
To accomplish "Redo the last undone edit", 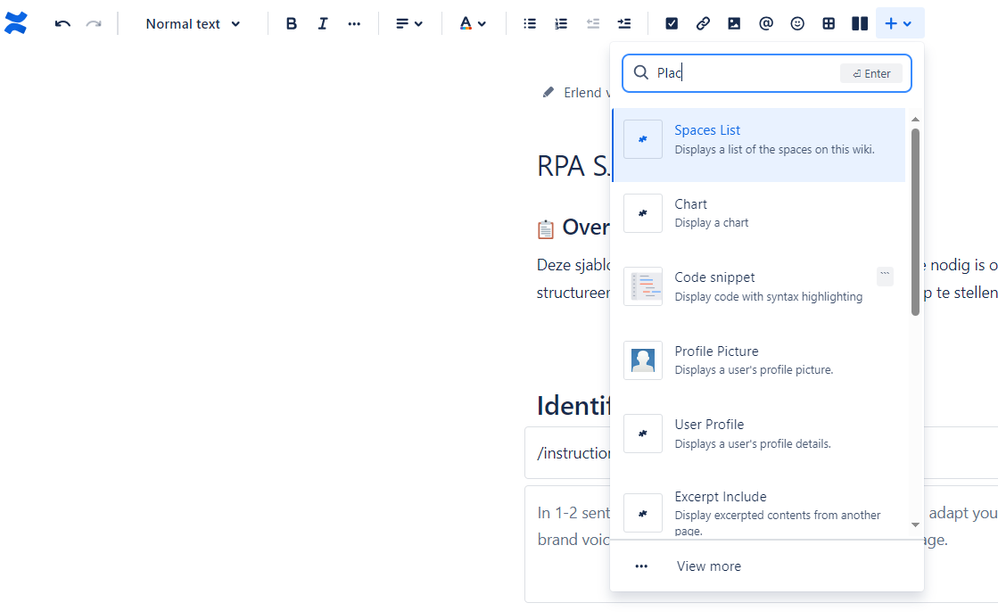I will [x=94, y=24].
